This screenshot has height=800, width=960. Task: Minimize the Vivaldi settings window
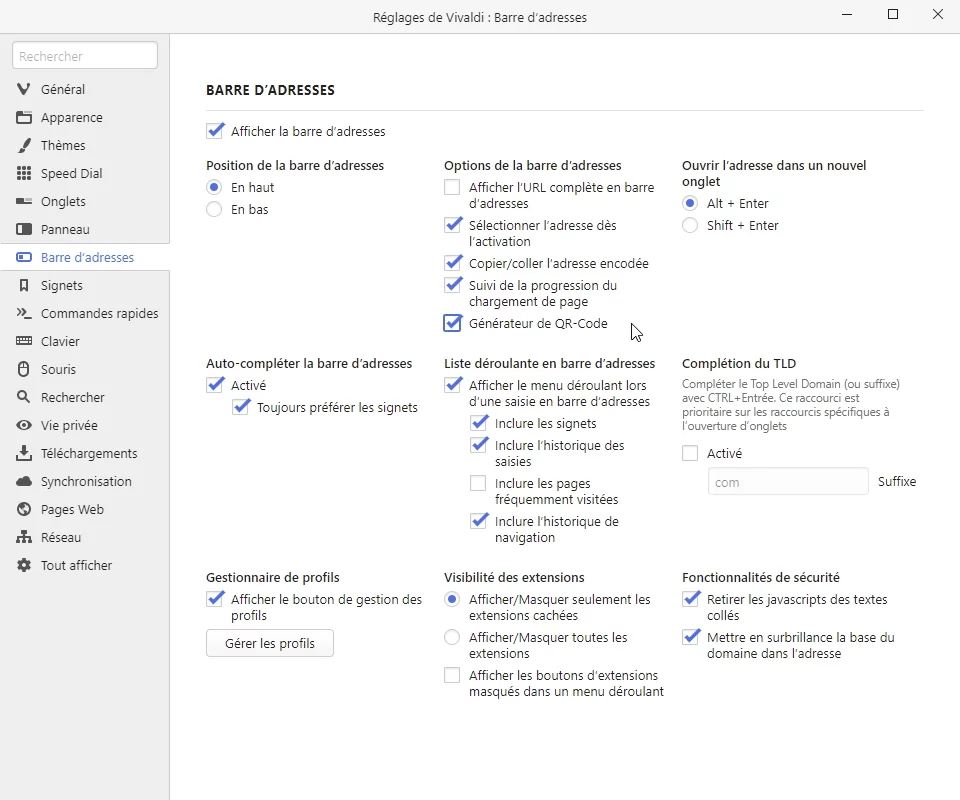click(847, 15)
